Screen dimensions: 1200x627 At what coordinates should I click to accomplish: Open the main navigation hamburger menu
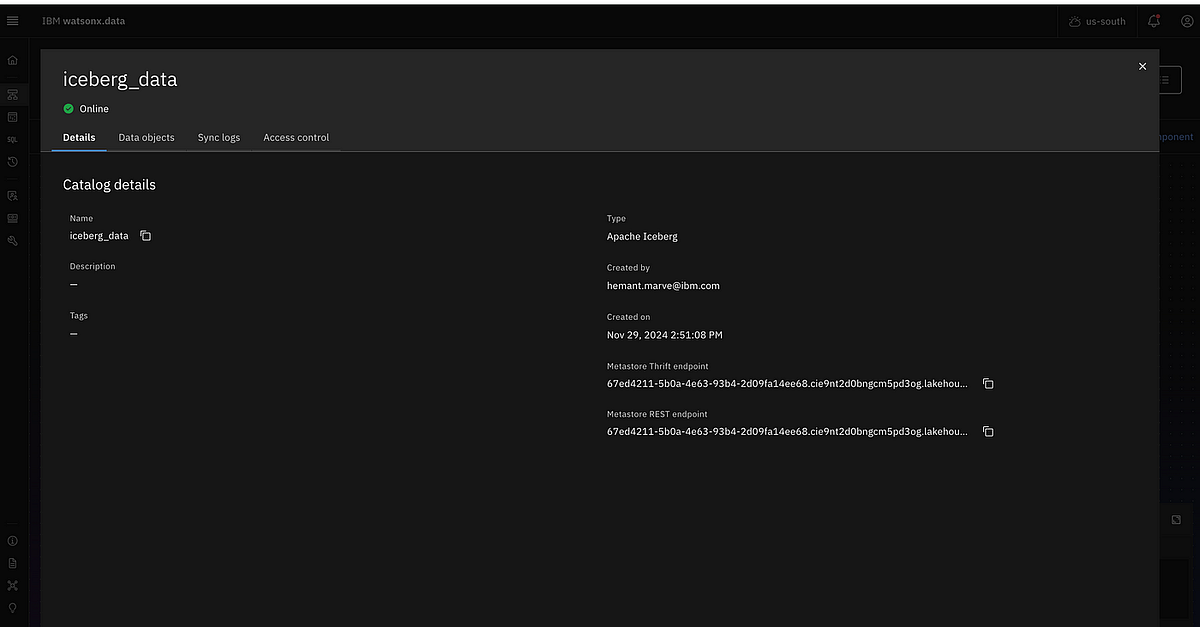[13, 20]
